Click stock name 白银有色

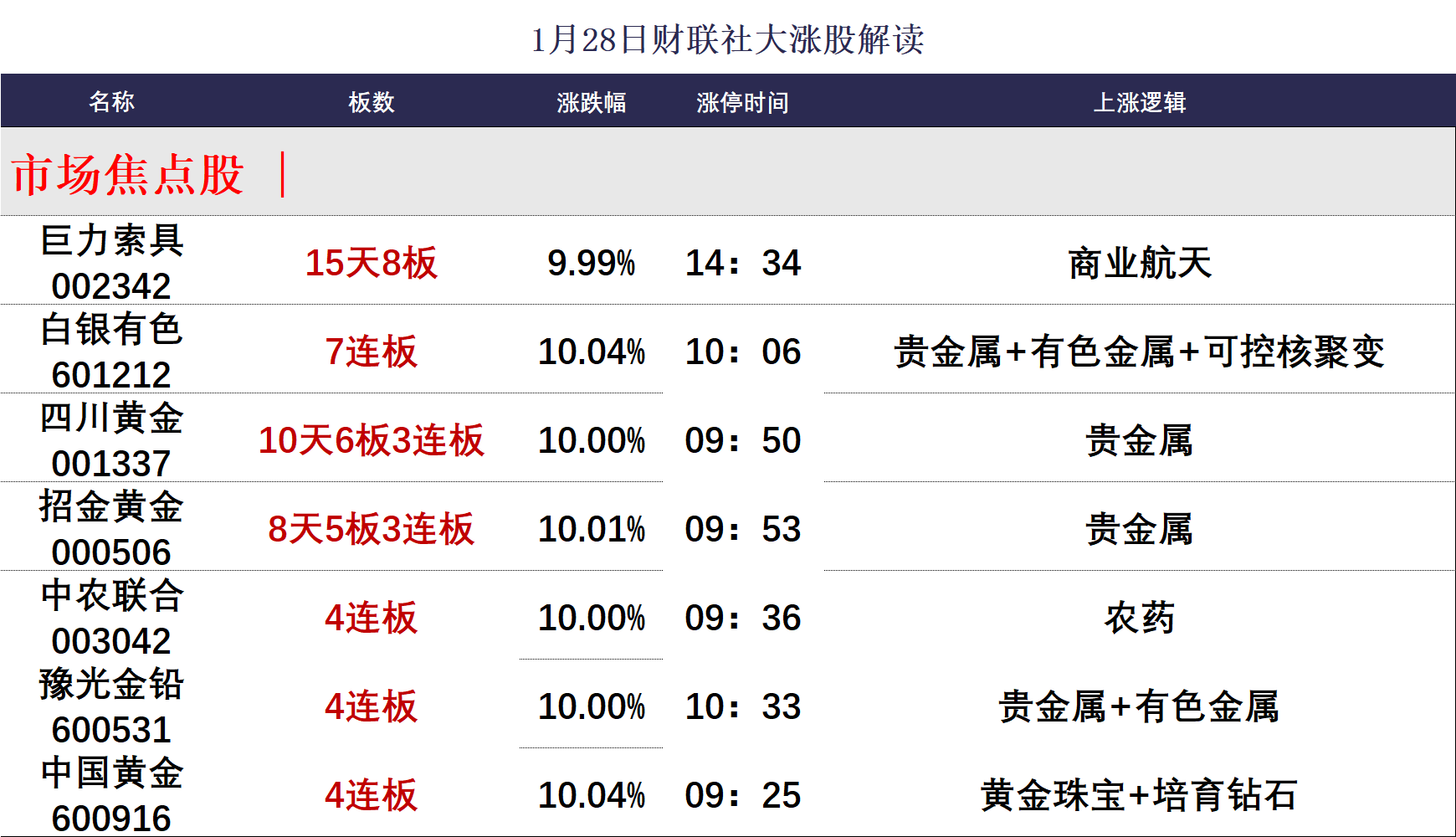(x=111, y=330)
